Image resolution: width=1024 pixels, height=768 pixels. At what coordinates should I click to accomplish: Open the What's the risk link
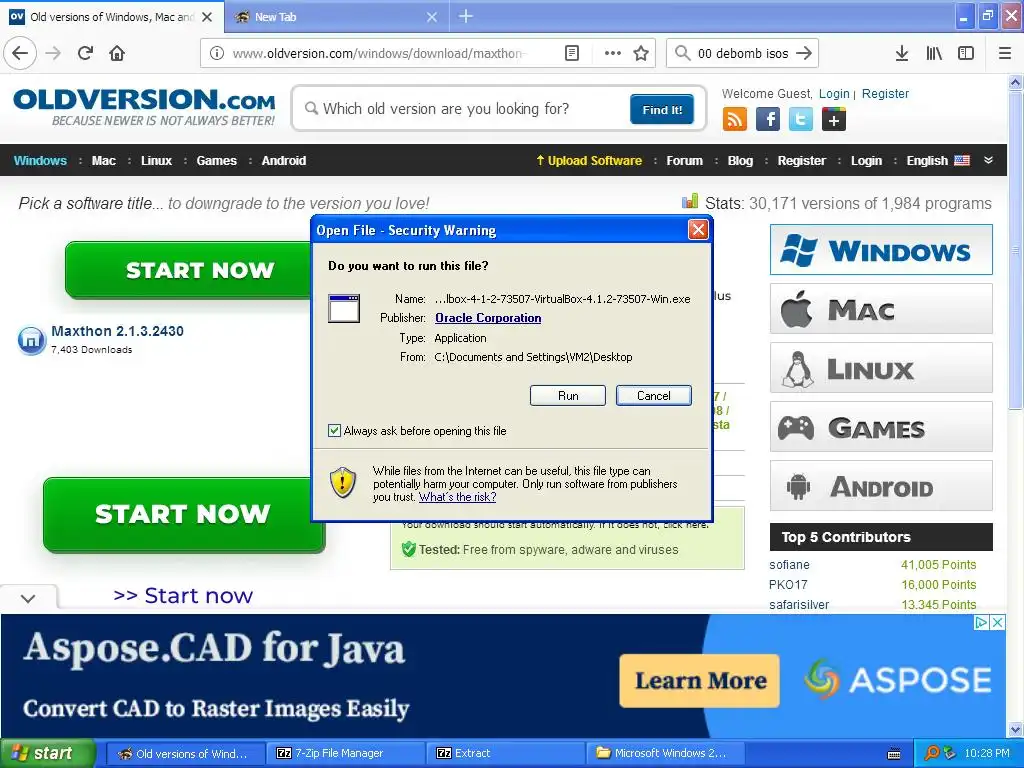457,497
